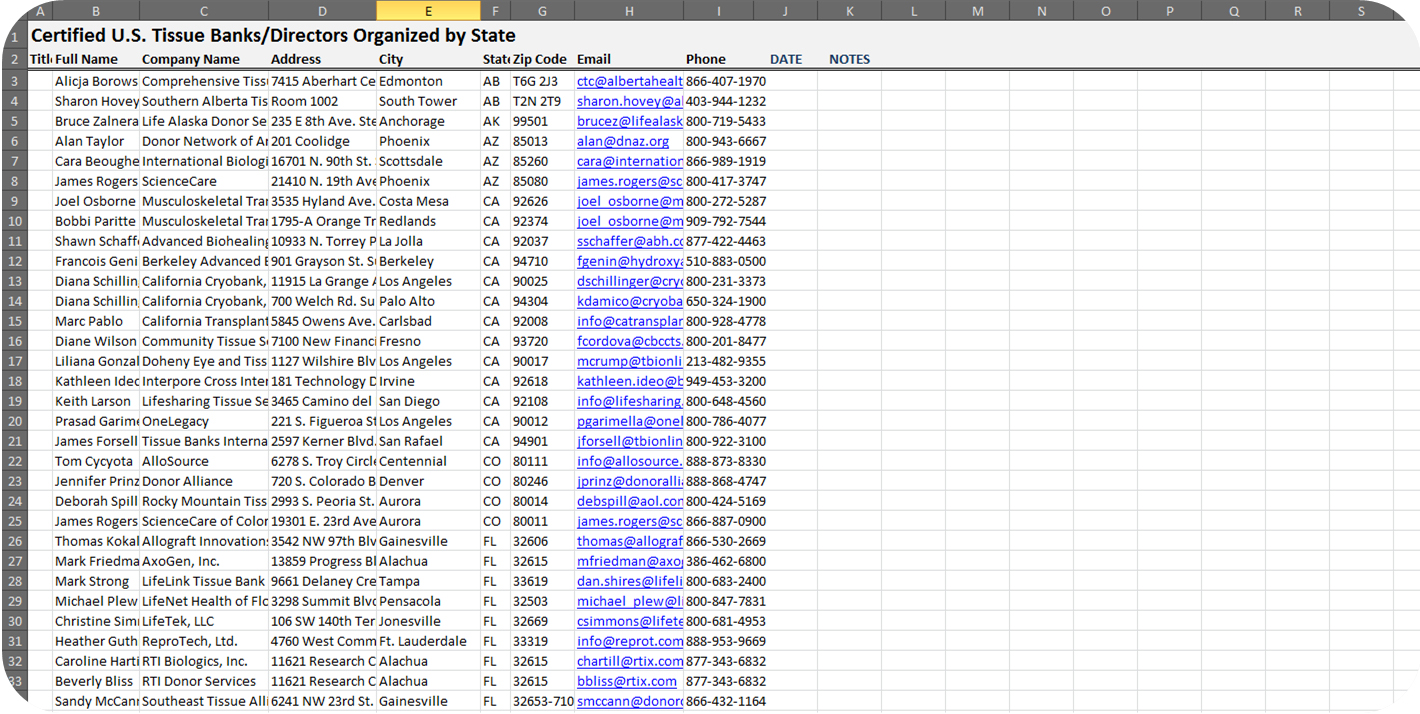Click the DATE header cell
The height and width of the screenshot is (714, 1420).
point(785,59)
